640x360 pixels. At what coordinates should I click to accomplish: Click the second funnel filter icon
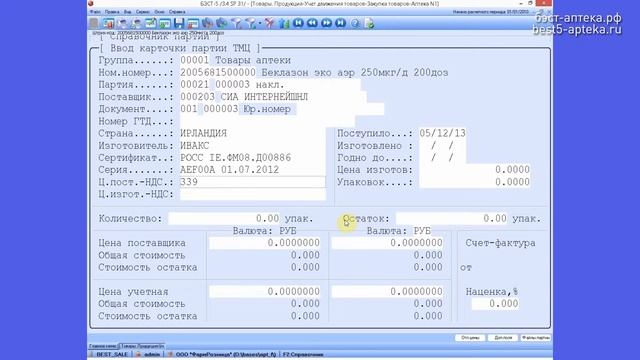[x=251, y=23]
